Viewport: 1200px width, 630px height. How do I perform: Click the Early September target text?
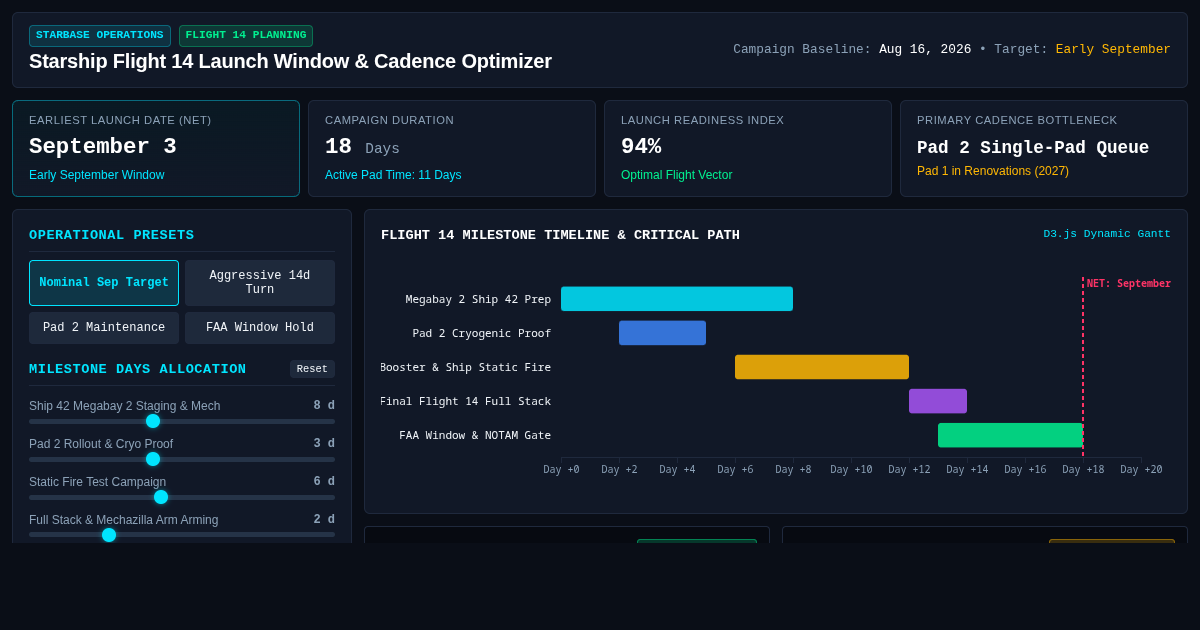[x=1113, y=50]
